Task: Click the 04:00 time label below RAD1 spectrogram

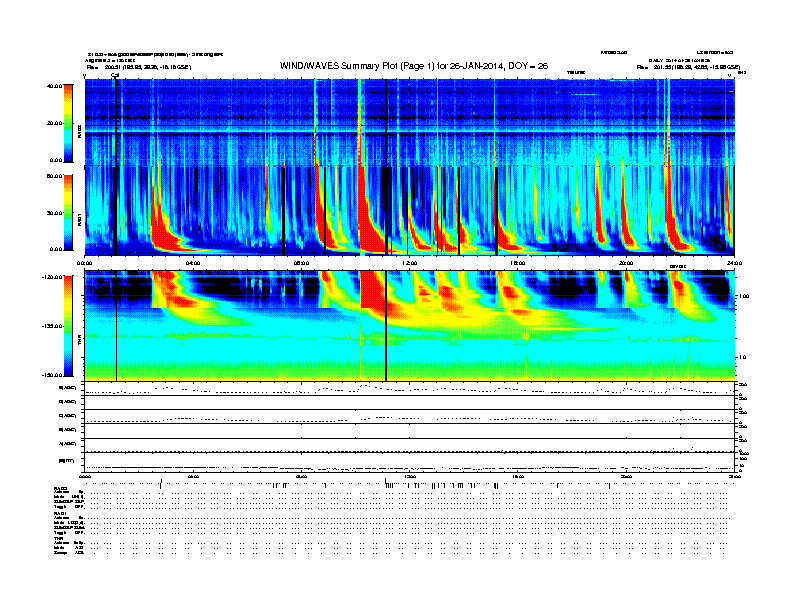Action: click(x=193, y=263)
